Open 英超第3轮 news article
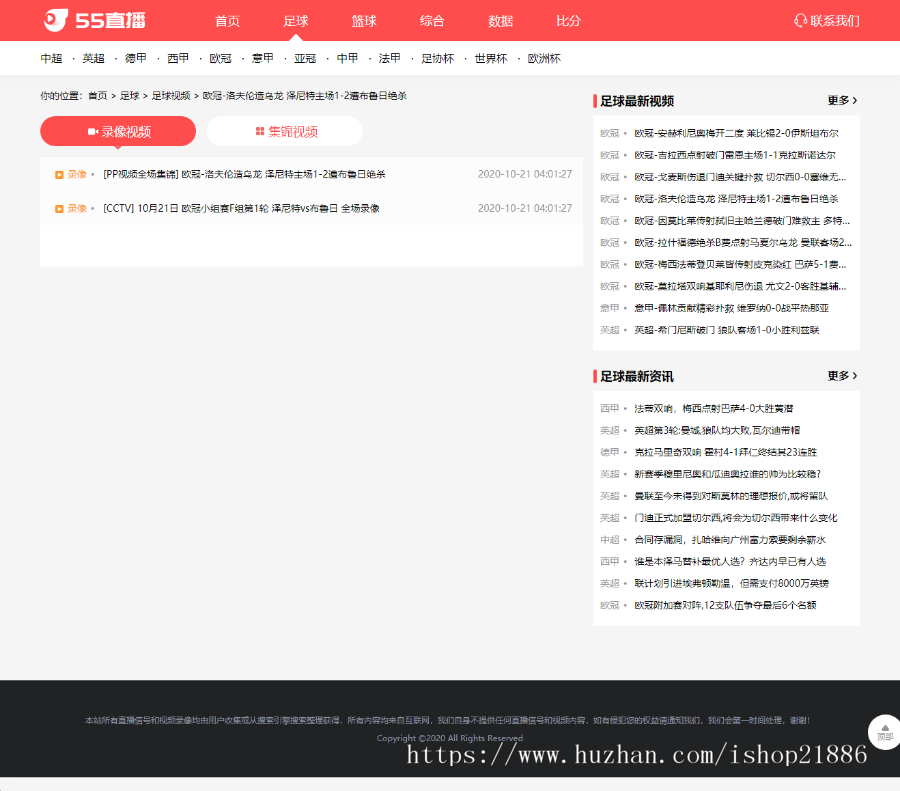 tap(717, 430)
